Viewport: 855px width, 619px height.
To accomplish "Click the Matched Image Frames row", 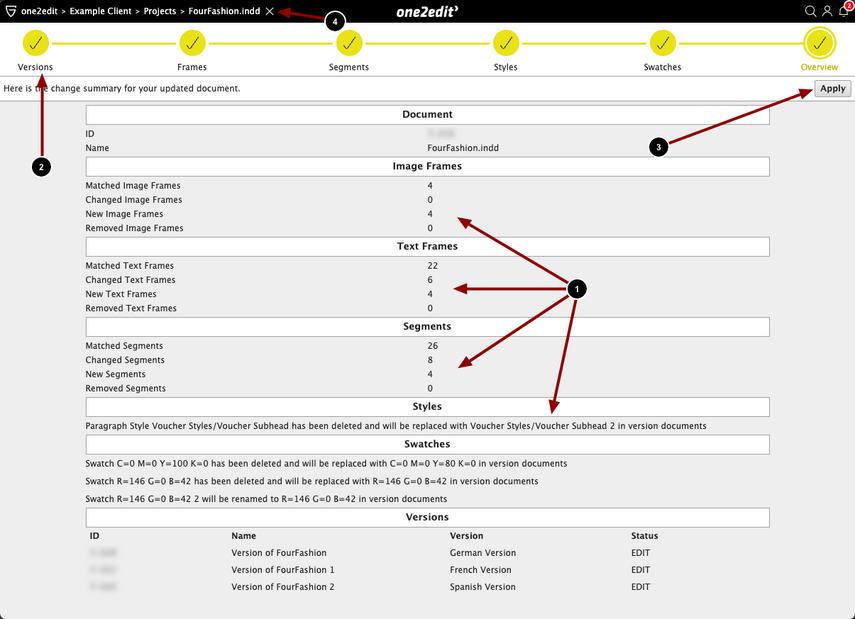I will (428, 185).
